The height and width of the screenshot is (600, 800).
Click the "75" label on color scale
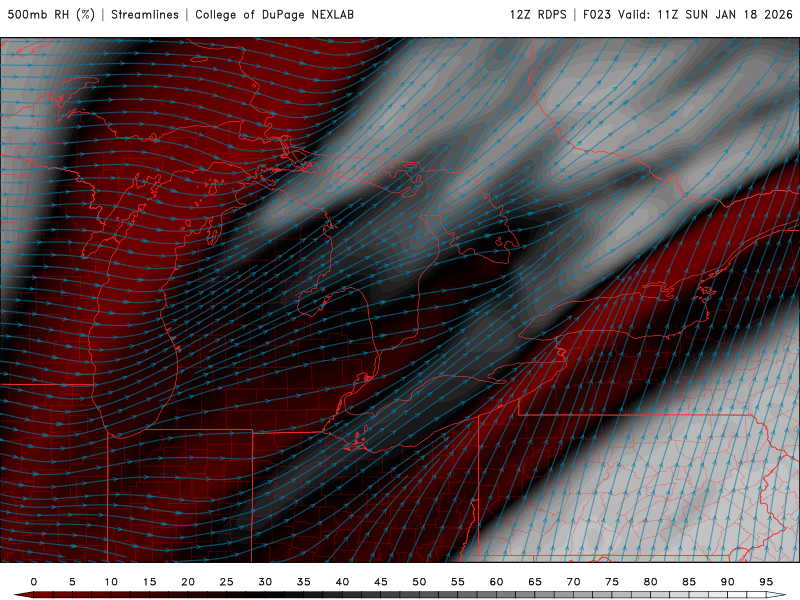tap(612, 582)
